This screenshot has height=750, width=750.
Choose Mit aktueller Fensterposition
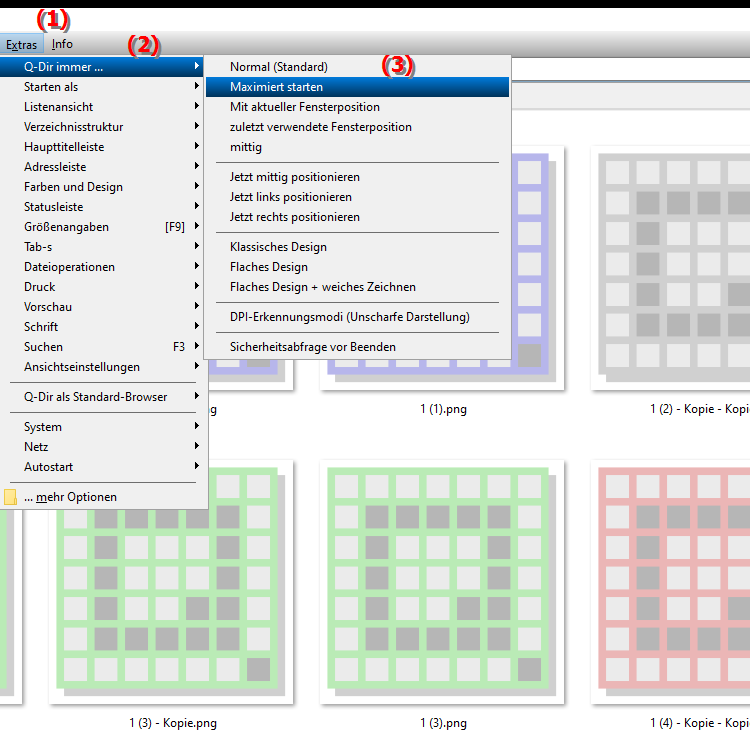(357, 107)
